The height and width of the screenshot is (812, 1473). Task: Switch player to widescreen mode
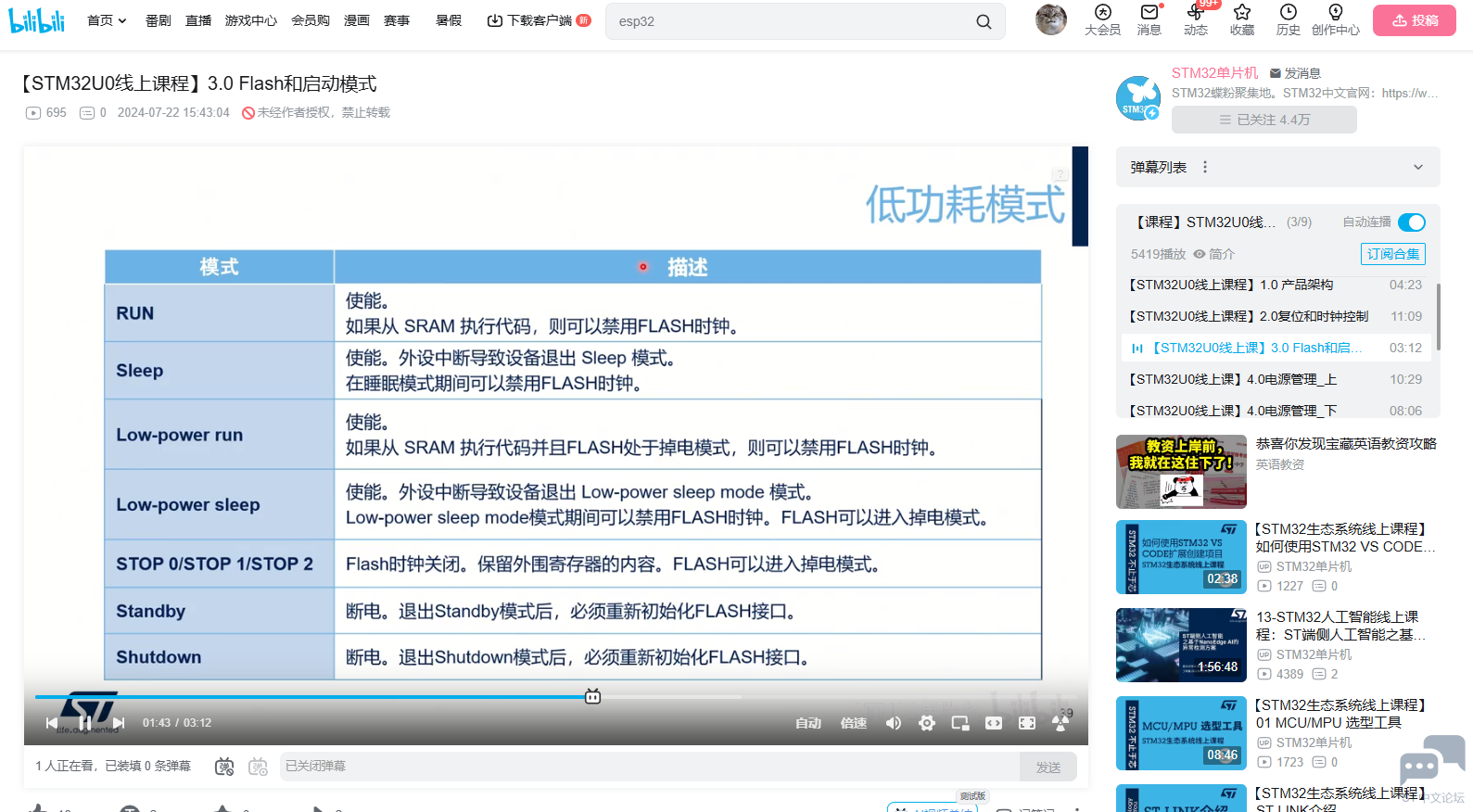[x=994, y=723]
